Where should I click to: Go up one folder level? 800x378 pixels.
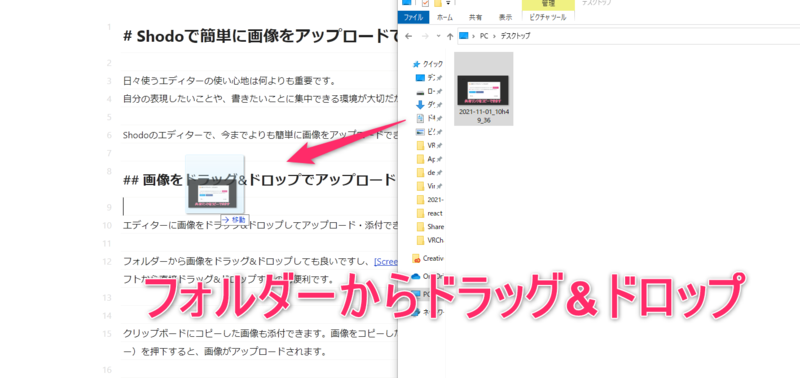[449, 36]
